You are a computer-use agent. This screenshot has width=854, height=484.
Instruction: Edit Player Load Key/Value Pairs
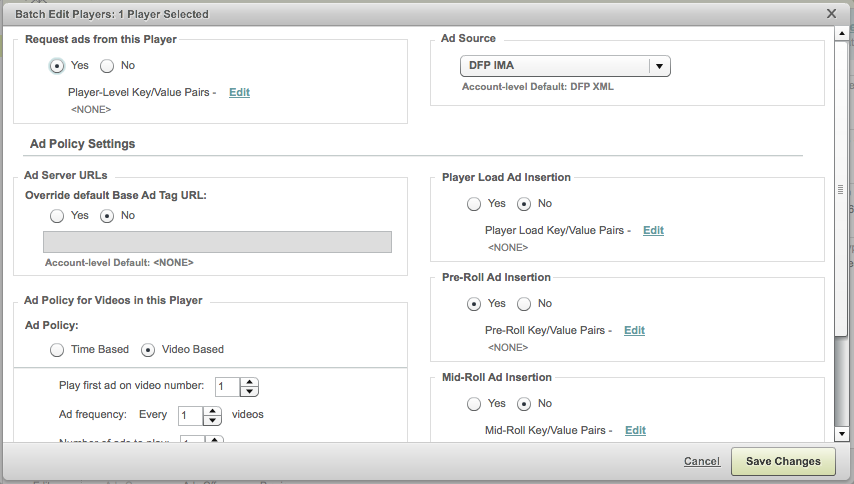(x=653, y=230)
